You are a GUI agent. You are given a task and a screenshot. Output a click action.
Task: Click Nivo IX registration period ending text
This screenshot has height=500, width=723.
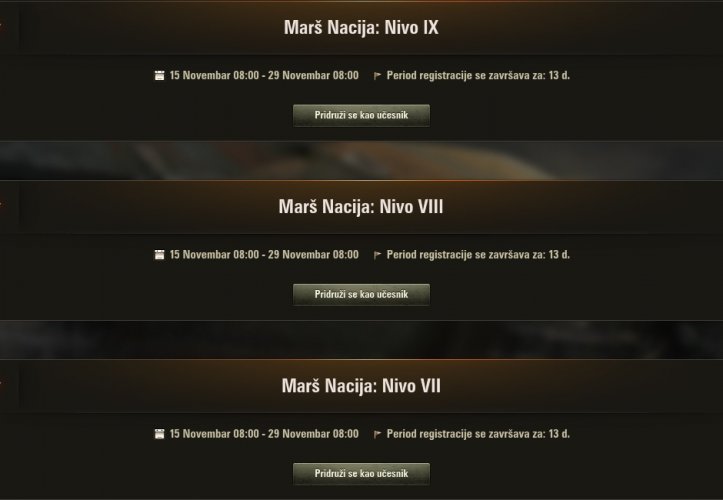(x=478, y=76)
